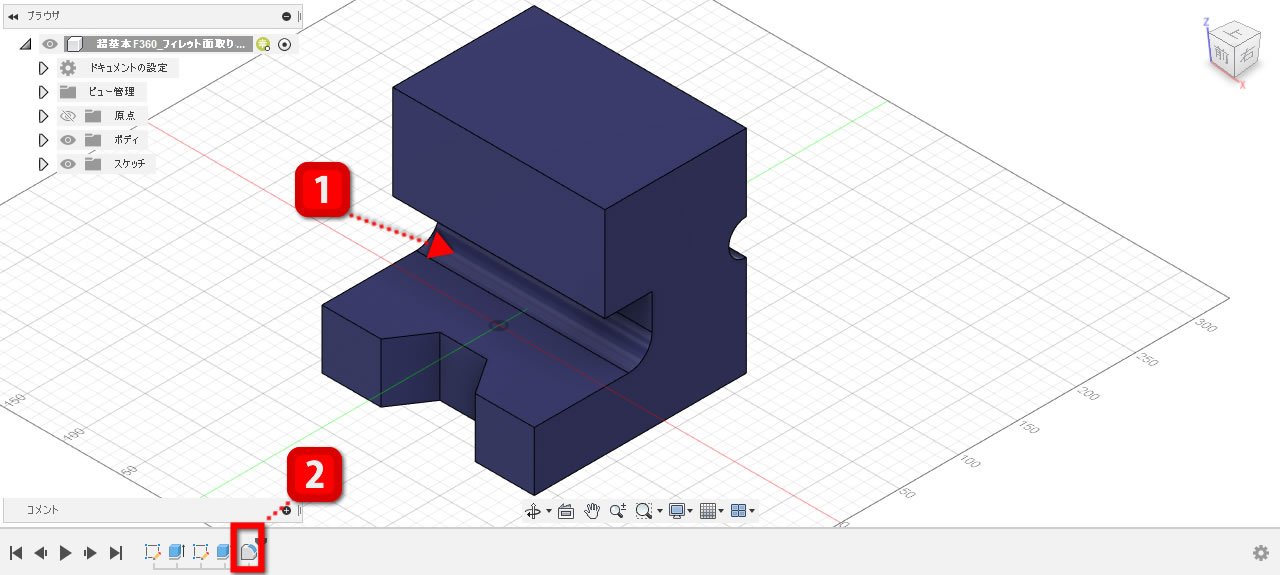Click the Viewports layout icon
The height and width of the screenshot is (575, 1280).
(738, 511)
